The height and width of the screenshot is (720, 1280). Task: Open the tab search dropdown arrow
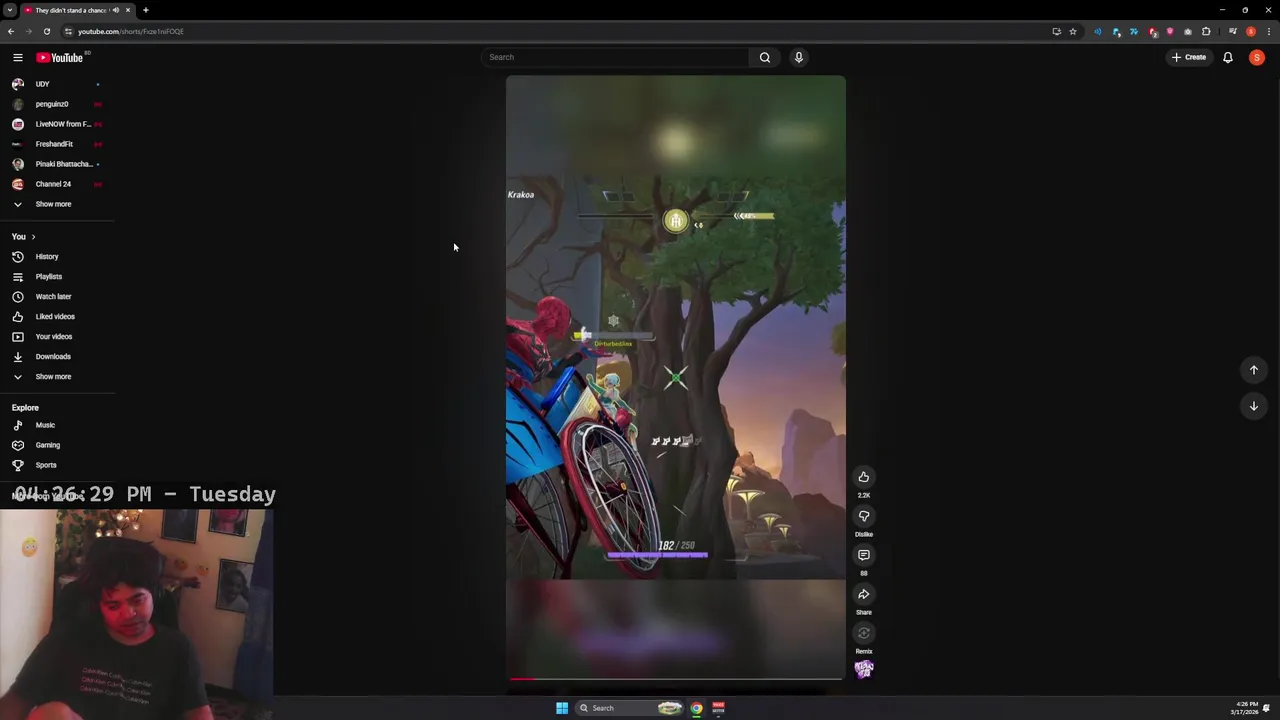tap(10, 10)
